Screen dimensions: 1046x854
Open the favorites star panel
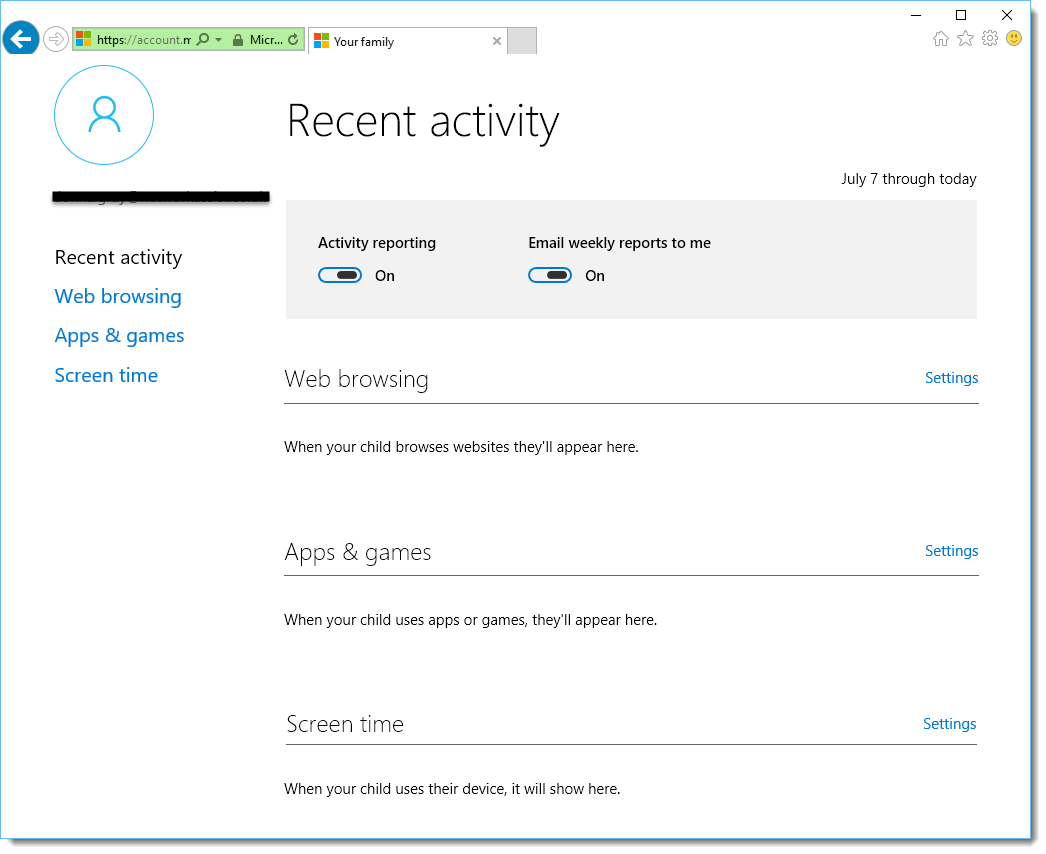(x=965, y=38)
